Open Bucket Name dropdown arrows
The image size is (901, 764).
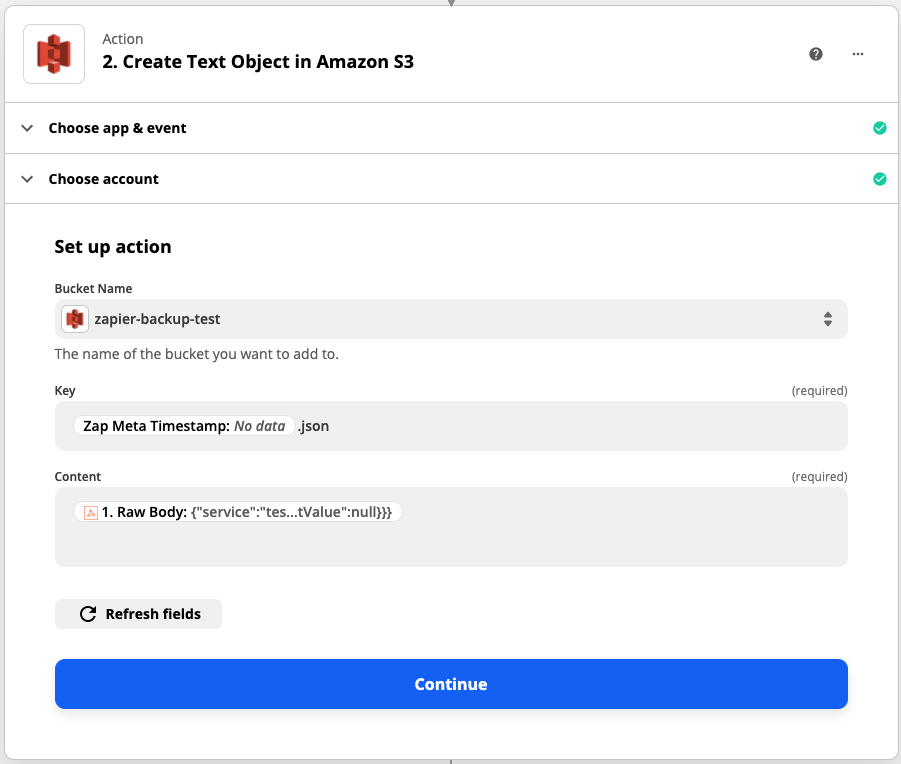(x=827, y=319)
